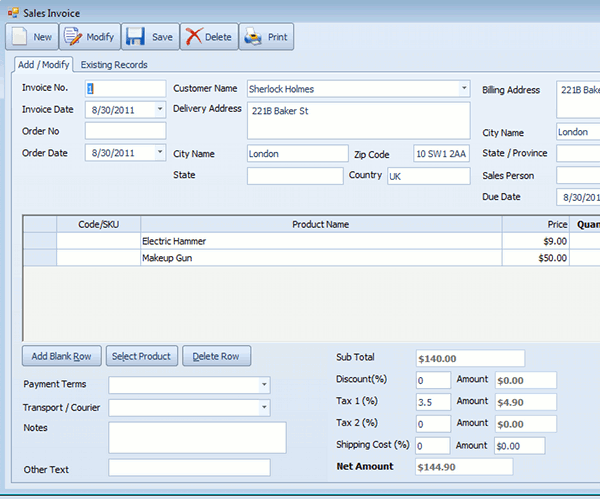The image size is (600, 499).
Task: Click the Shipping Cost (%) field
Action: click(x=432, y=446)
